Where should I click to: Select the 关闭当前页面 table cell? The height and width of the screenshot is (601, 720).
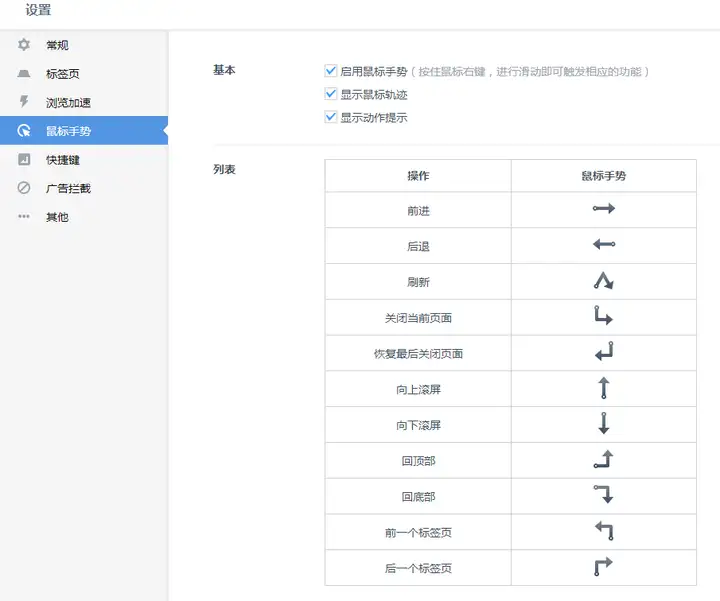[418, 318]
